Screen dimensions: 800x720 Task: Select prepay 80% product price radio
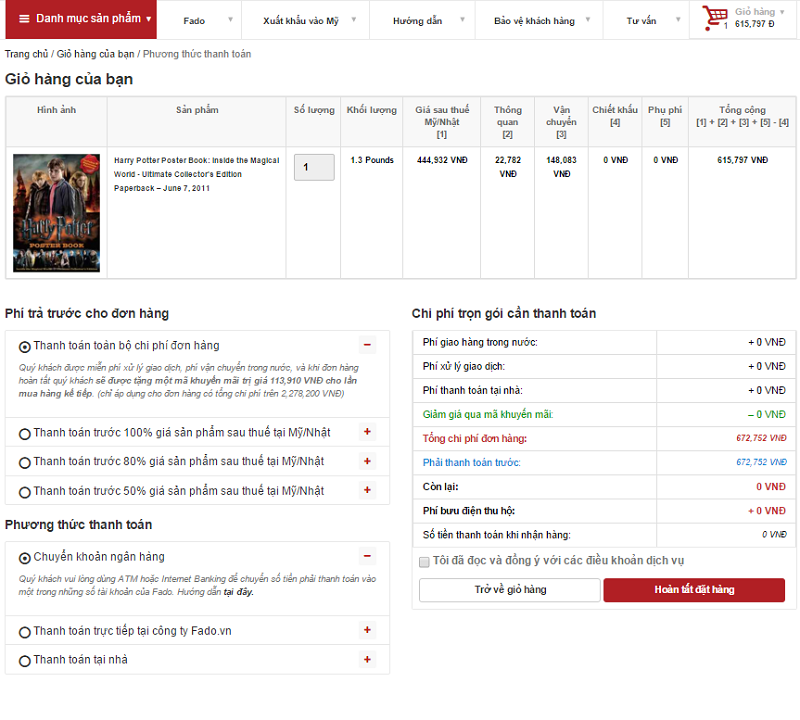point(24,463)
